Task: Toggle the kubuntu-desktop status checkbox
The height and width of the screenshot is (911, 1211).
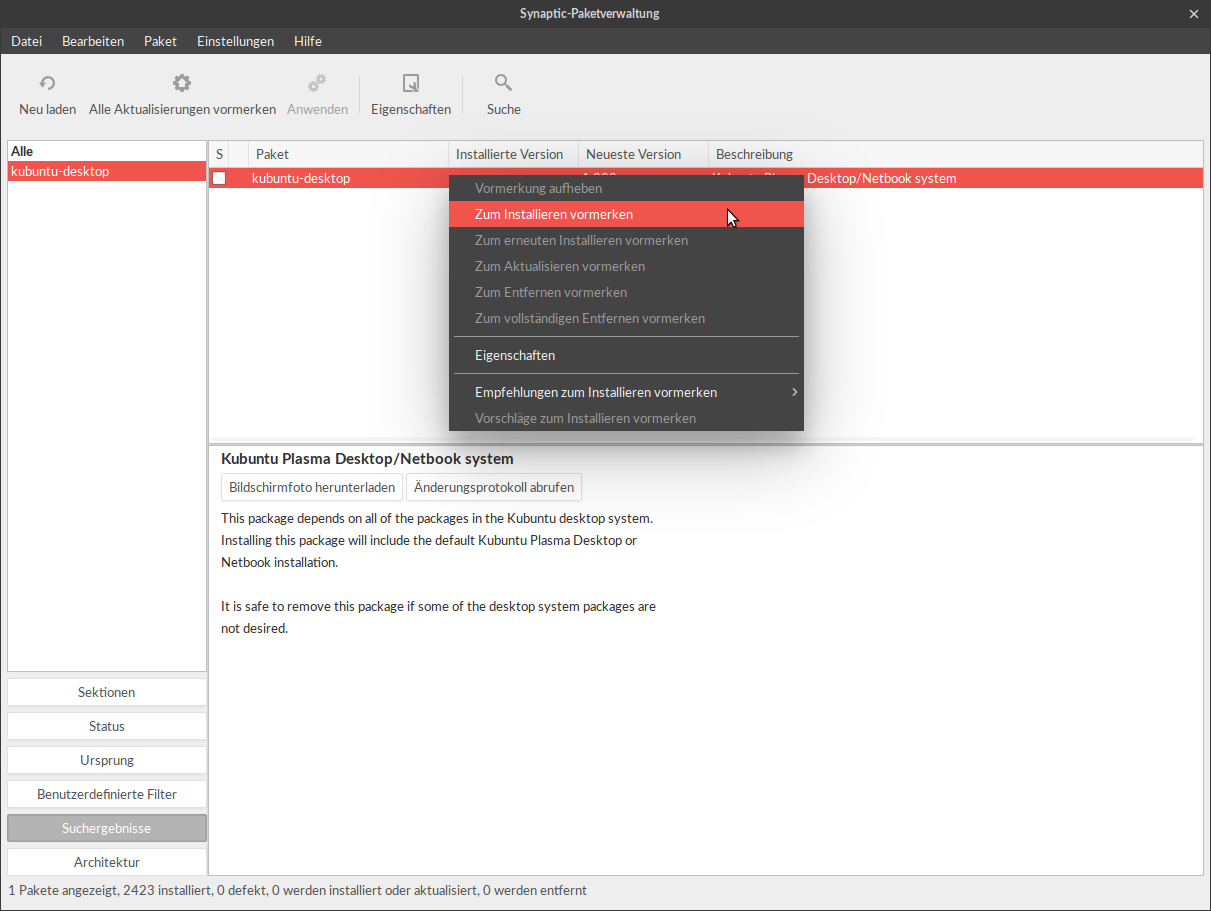Action: pos(219,179)
